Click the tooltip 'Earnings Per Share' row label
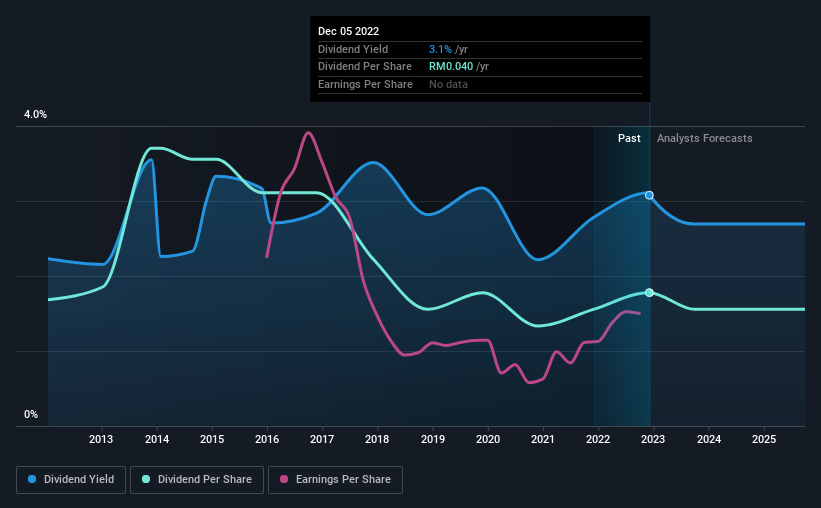This screenshot has height=508, width=821. (x=365, y=84)
